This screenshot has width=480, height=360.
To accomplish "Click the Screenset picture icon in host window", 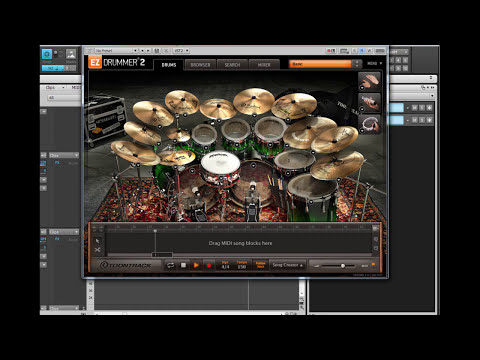I will 71,54.
